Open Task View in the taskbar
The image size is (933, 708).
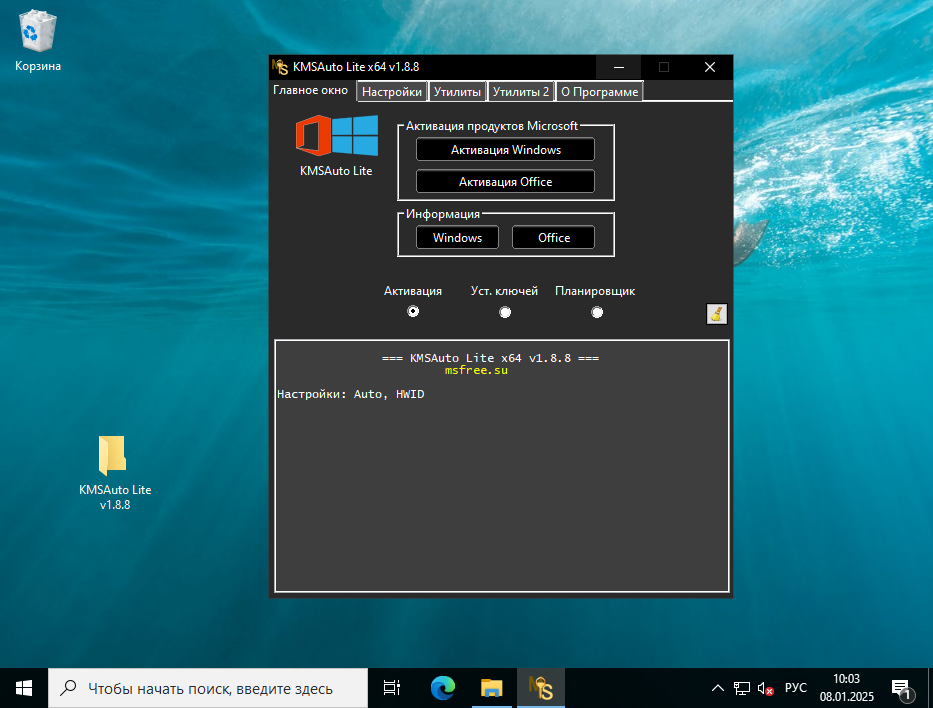[x=390, y=688]
